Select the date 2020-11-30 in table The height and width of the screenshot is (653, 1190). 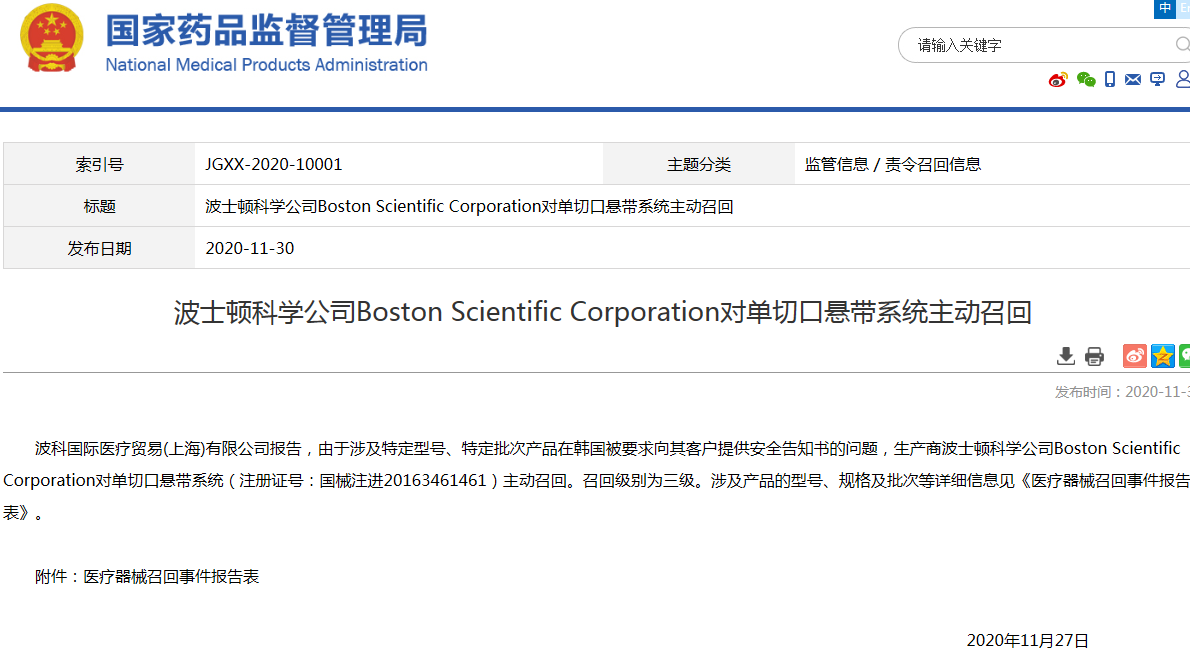pyautogui.click(x=250, y=248)
